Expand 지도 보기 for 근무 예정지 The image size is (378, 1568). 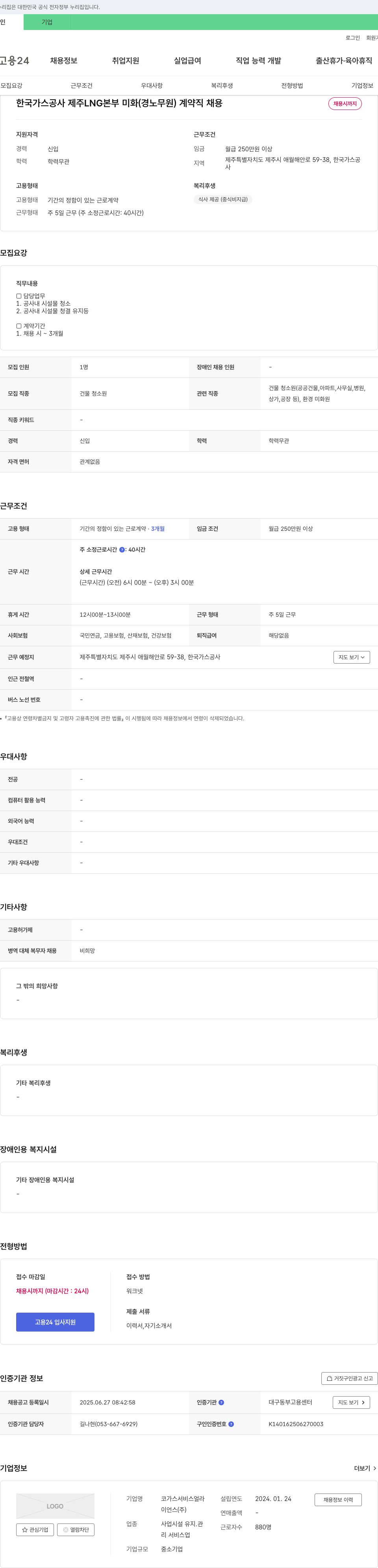coord(352,657)
